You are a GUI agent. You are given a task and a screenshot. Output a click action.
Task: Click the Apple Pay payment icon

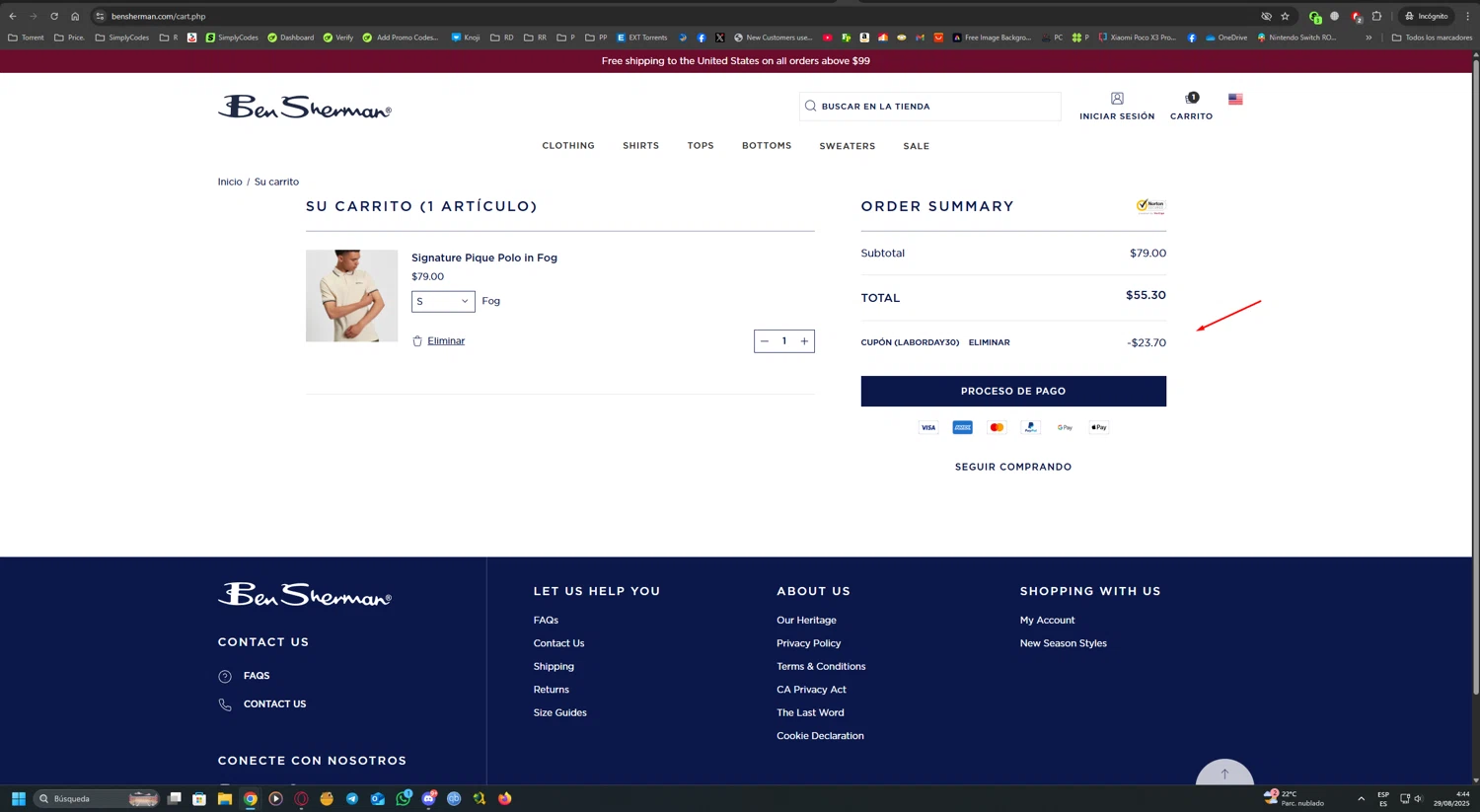[1099, 428]
